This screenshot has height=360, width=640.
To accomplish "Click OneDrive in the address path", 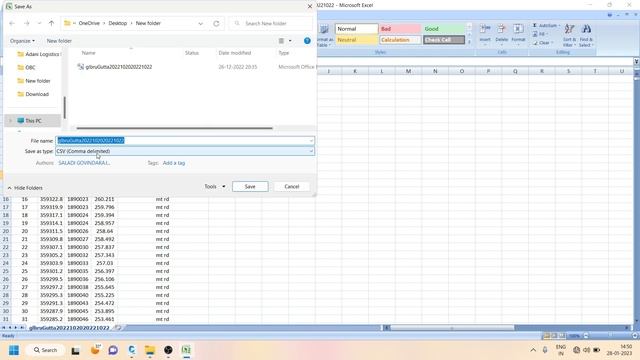I will point(89,23).
